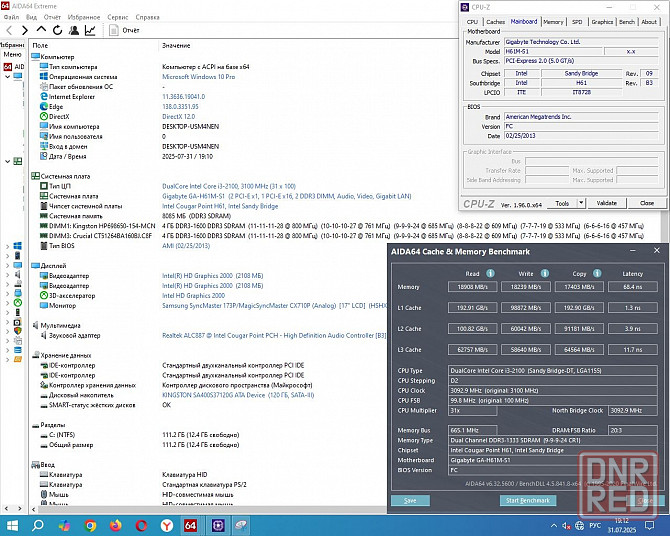Switch to the CPU-Z taskbar icon
This screenshot has height=536, width=670.
(x=218, y=525)
